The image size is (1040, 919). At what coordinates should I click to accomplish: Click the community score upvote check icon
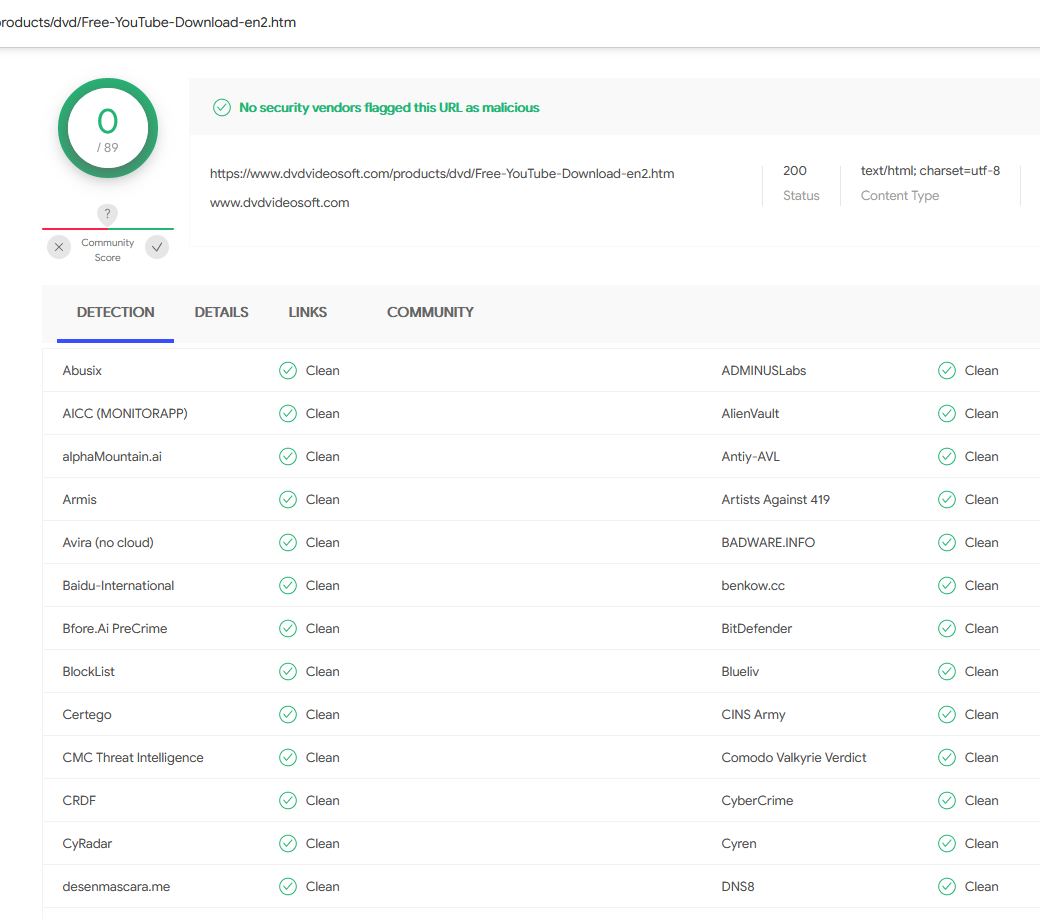tap(157, 247)
